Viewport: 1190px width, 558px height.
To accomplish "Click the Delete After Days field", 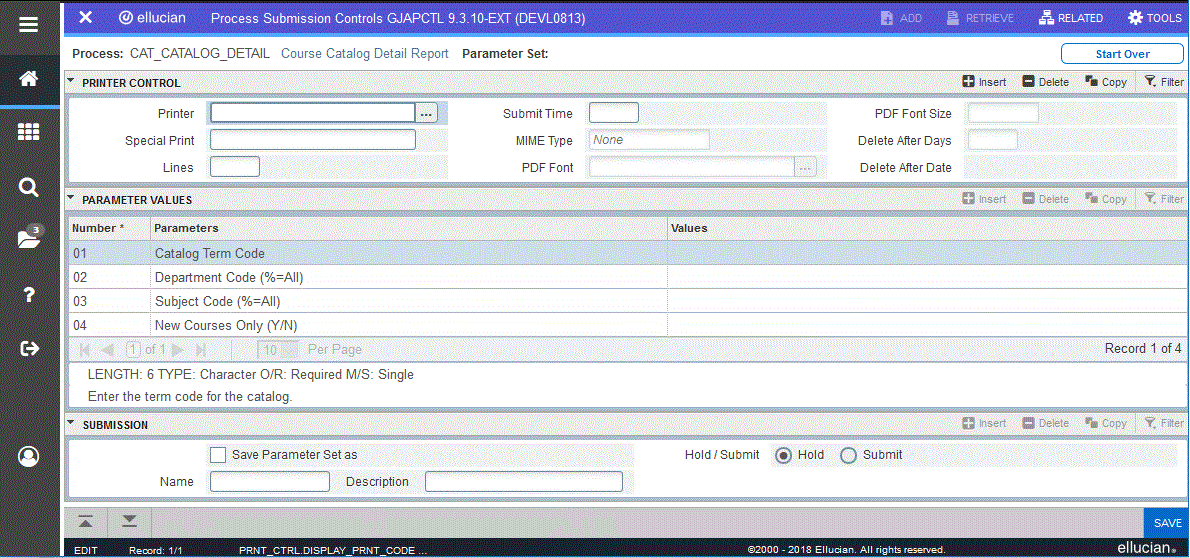I will tap(992, 140).
